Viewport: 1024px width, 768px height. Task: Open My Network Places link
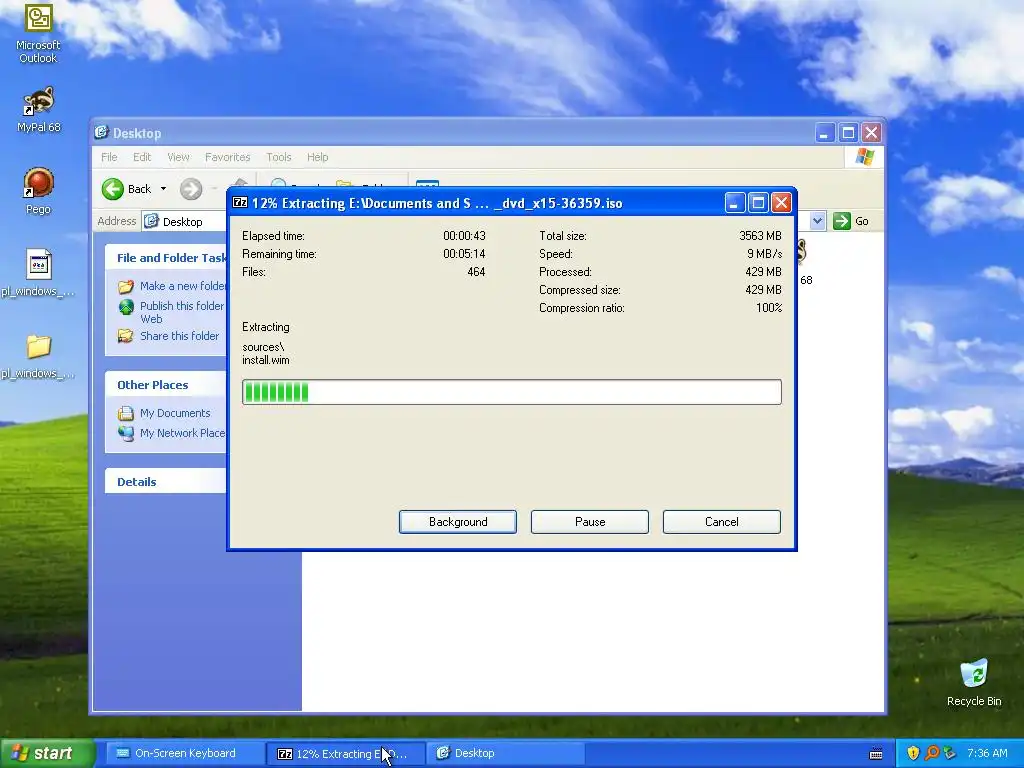point(183,432)
